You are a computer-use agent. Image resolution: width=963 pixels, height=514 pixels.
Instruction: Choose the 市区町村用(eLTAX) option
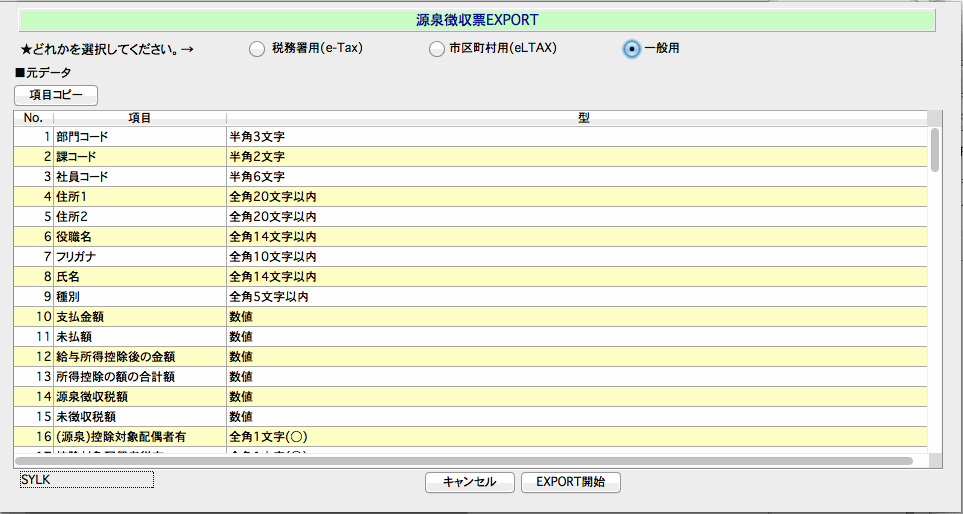[436, 48]
